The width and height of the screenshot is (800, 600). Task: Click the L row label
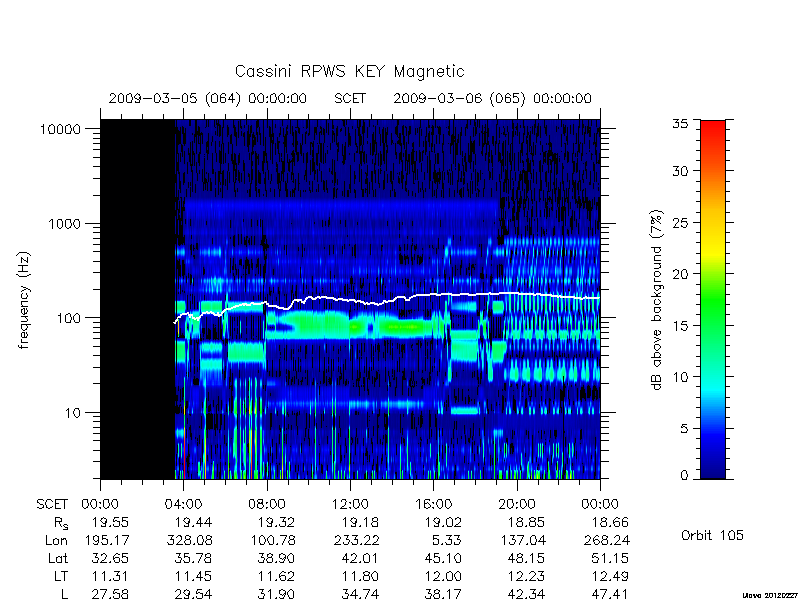(64, 594)
